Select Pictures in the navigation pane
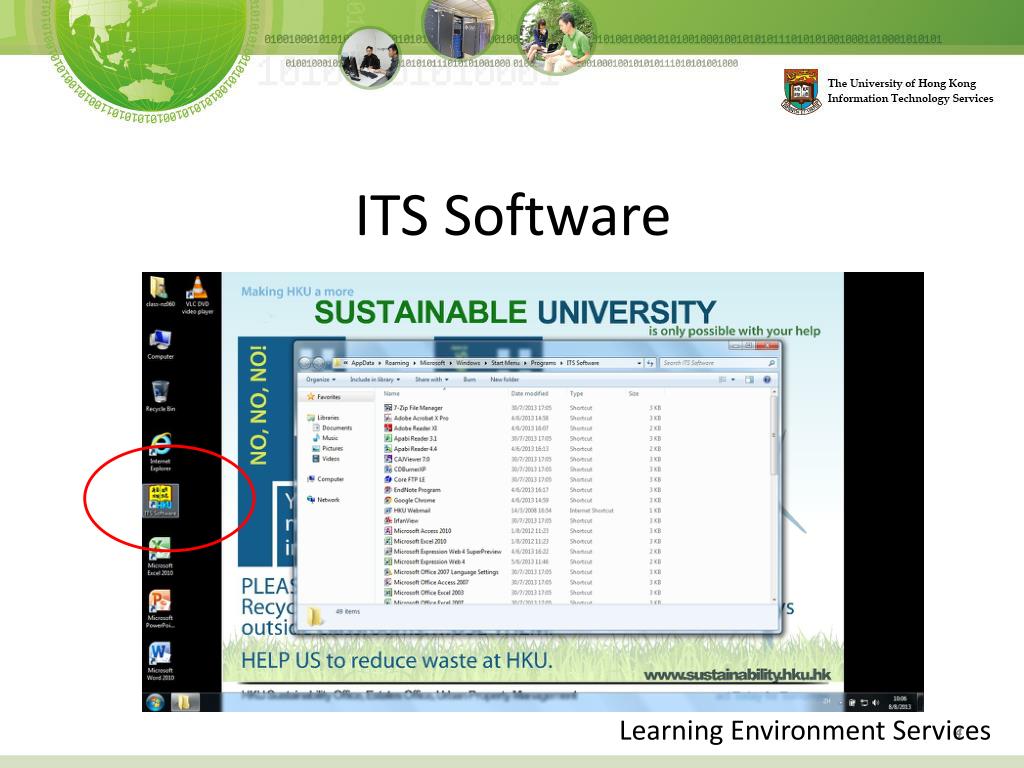 pyautogui.click(x=327, y=449)
